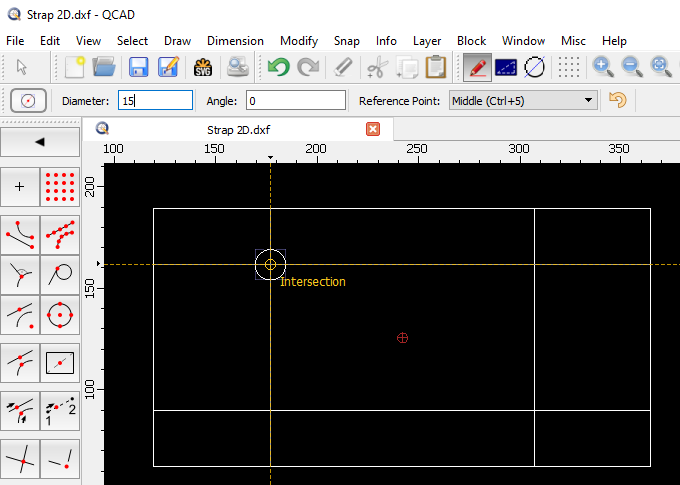680x485 pixels.
Task: Click into the Angle input field
Action: [x=295, y=100]
